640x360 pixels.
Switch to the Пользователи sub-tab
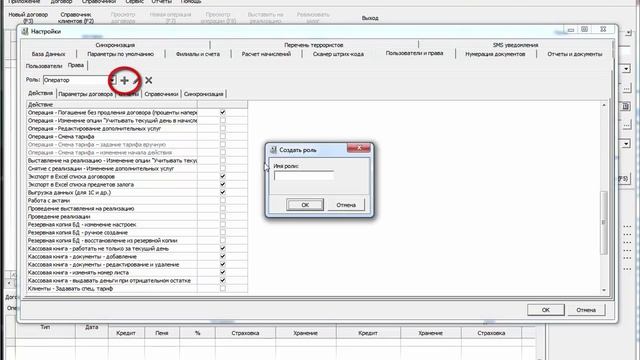(44, 66)
